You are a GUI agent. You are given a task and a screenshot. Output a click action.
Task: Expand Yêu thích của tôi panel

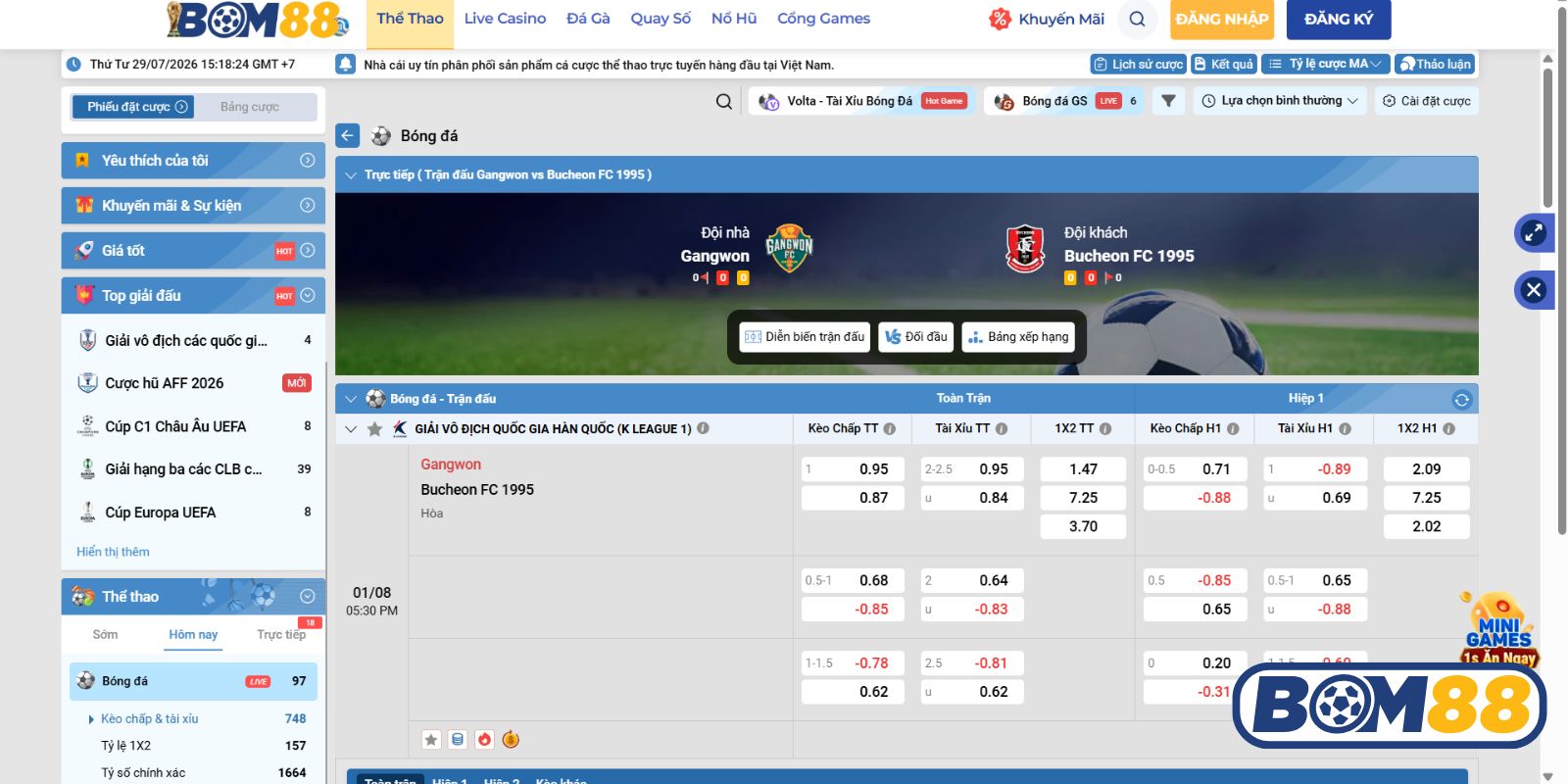pyautogui.click(x=193, y=161)
